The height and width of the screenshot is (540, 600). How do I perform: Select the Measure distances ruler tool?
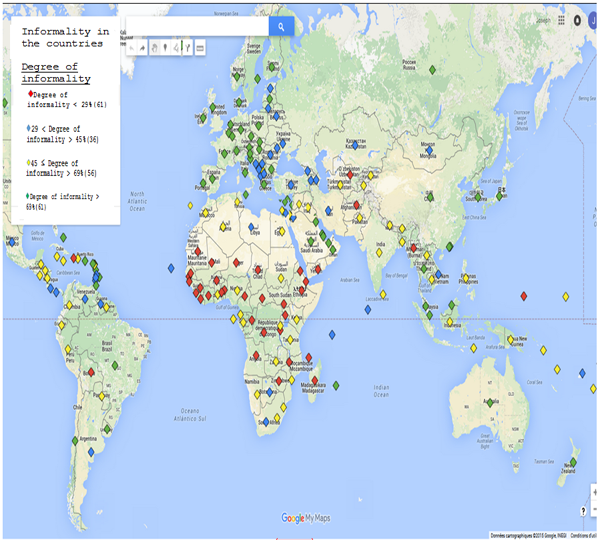pos(200,48)
